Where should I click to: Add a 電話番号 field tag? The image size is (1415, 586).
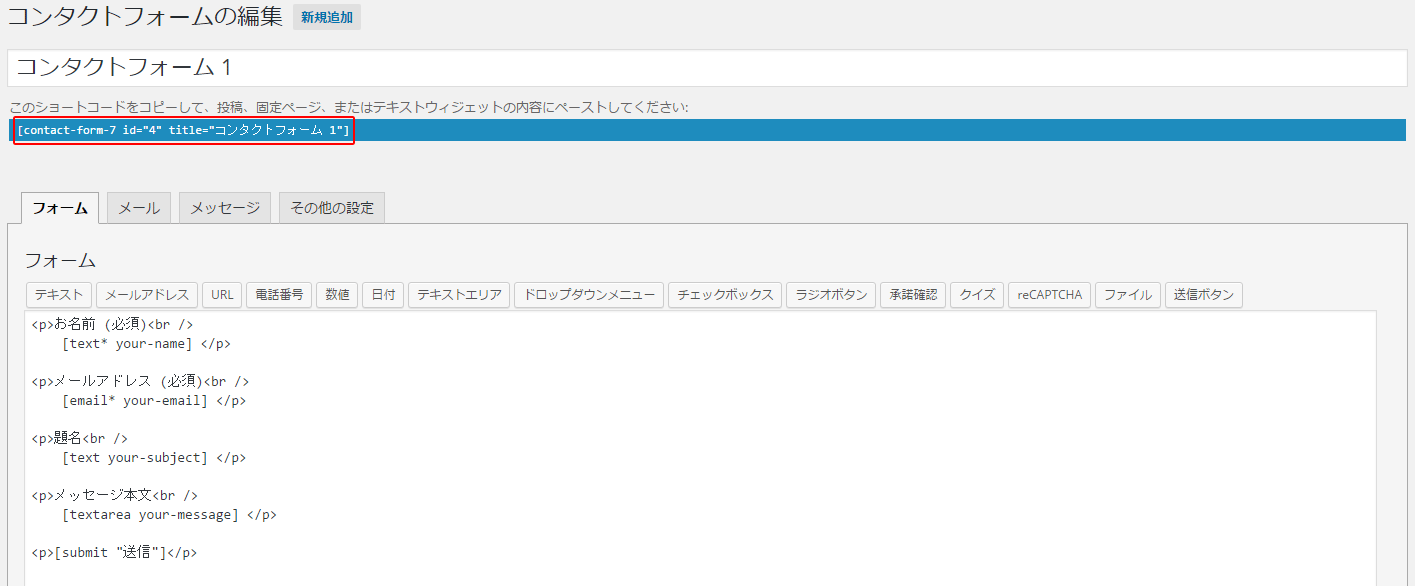click(x=279, y=295)
